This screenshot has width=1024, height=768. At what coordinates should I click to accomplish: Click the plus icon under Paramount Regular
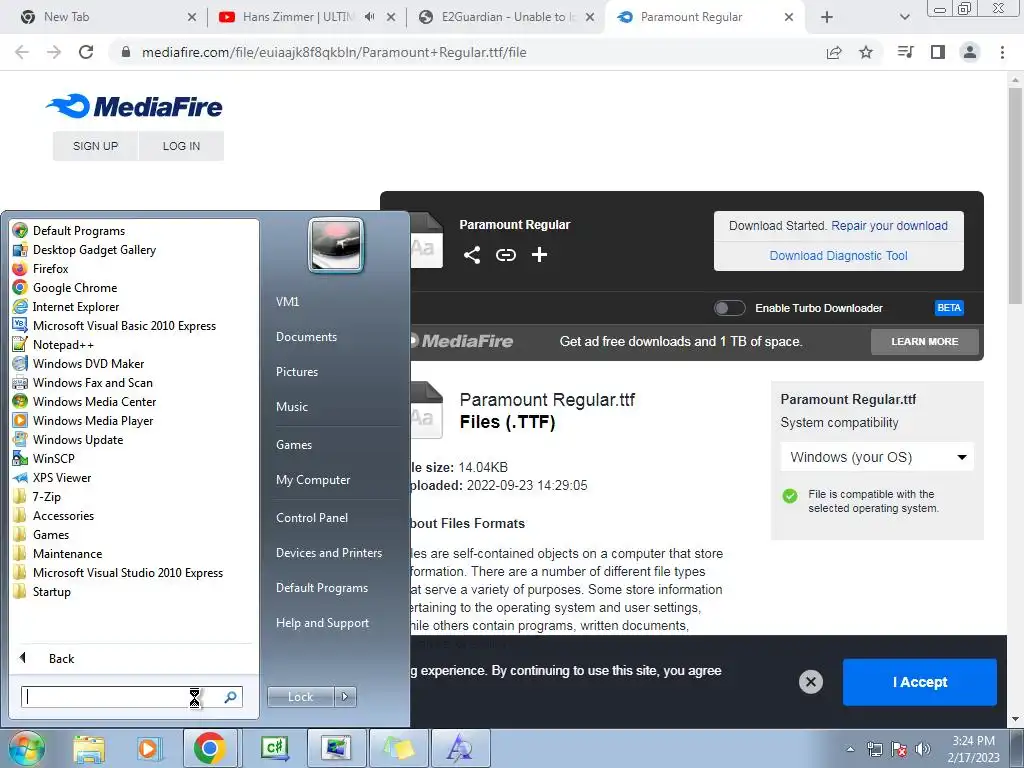[x=539, y=255]
